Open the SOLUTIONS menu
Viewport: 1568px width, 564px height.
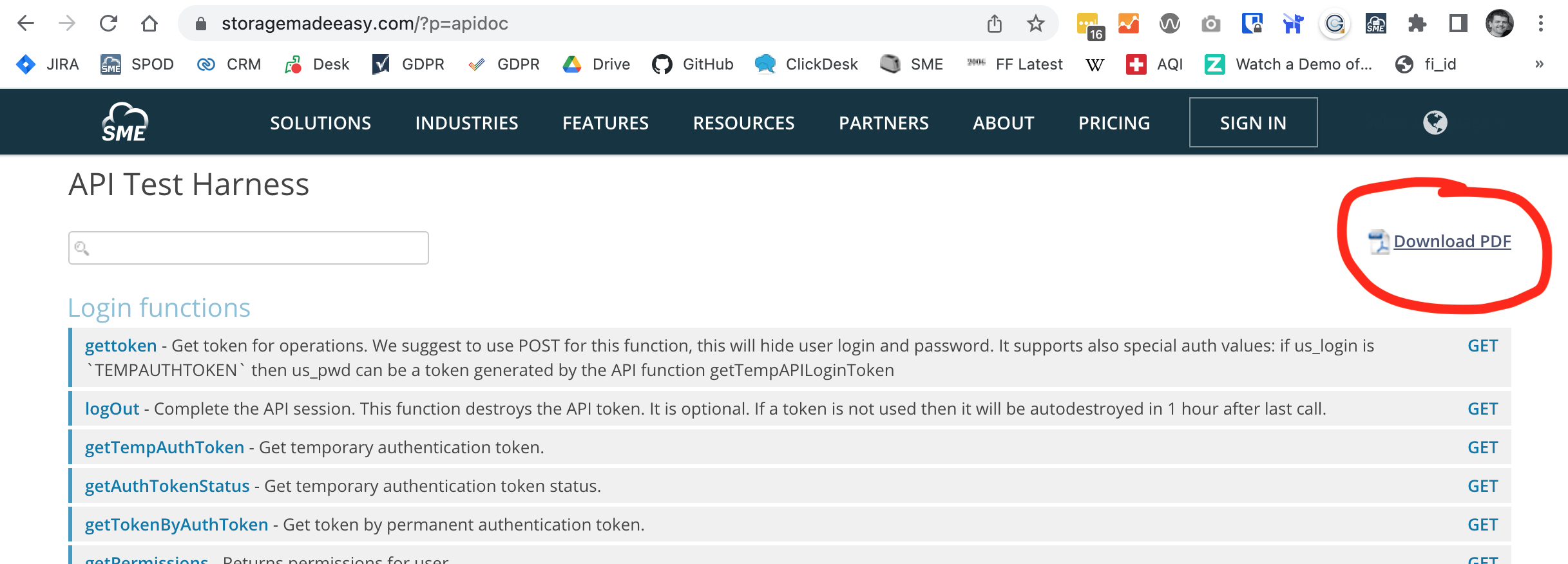coord(320,123)
